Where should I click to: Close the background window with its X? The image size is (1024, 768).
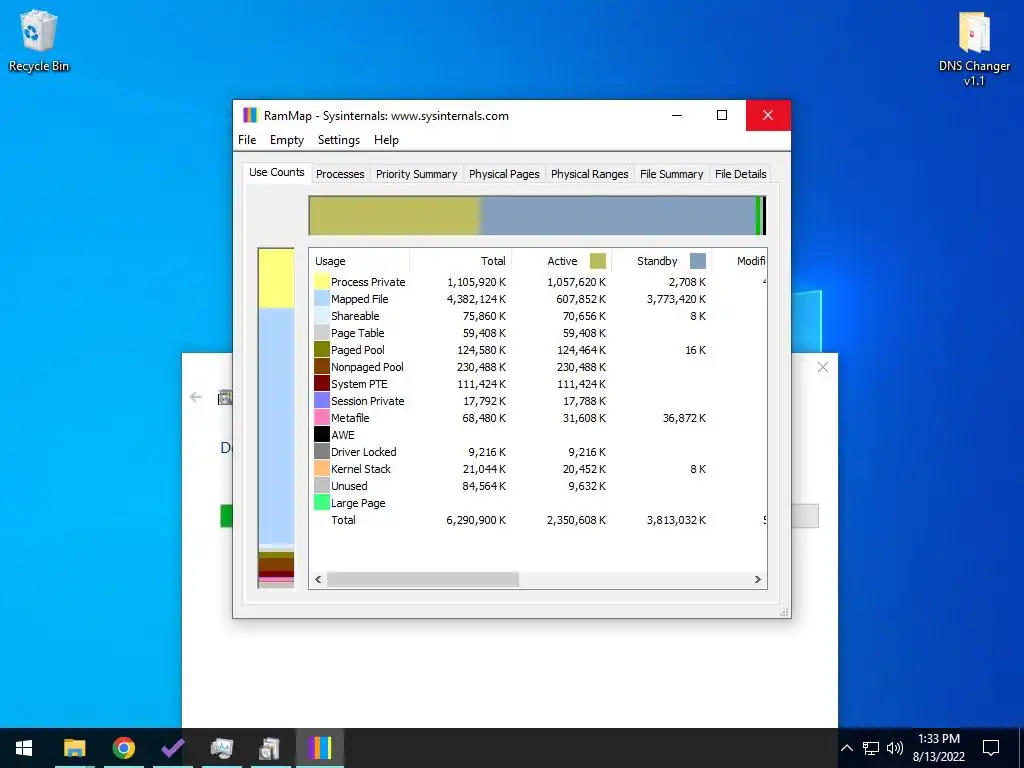(823, 367)
